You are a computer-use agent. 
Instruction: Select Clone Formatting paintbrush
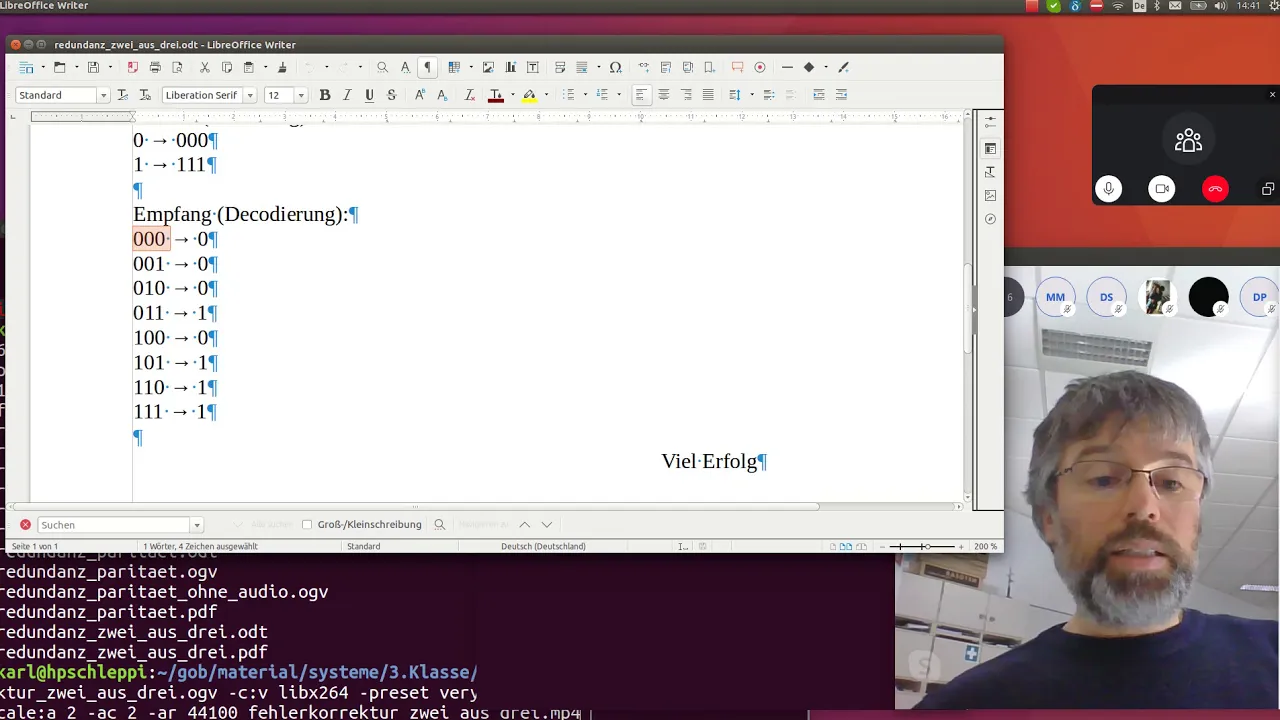click(282, 67)
